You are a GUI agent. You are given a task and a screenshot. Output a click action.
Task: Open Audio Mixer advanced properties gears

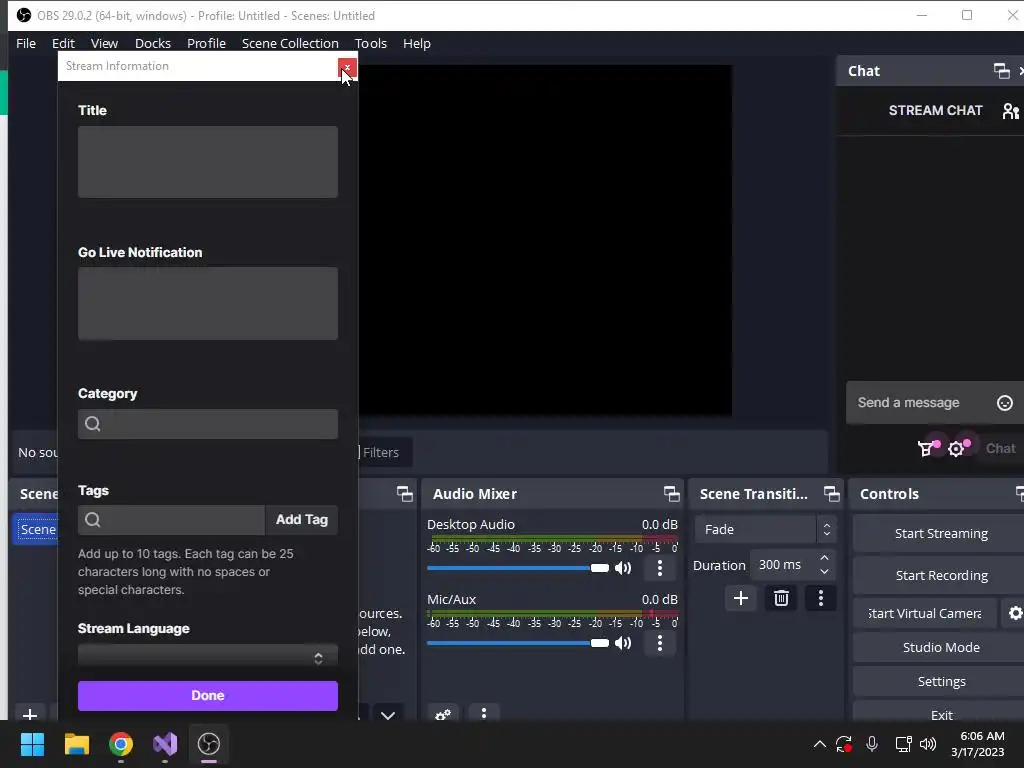point(443,713)
